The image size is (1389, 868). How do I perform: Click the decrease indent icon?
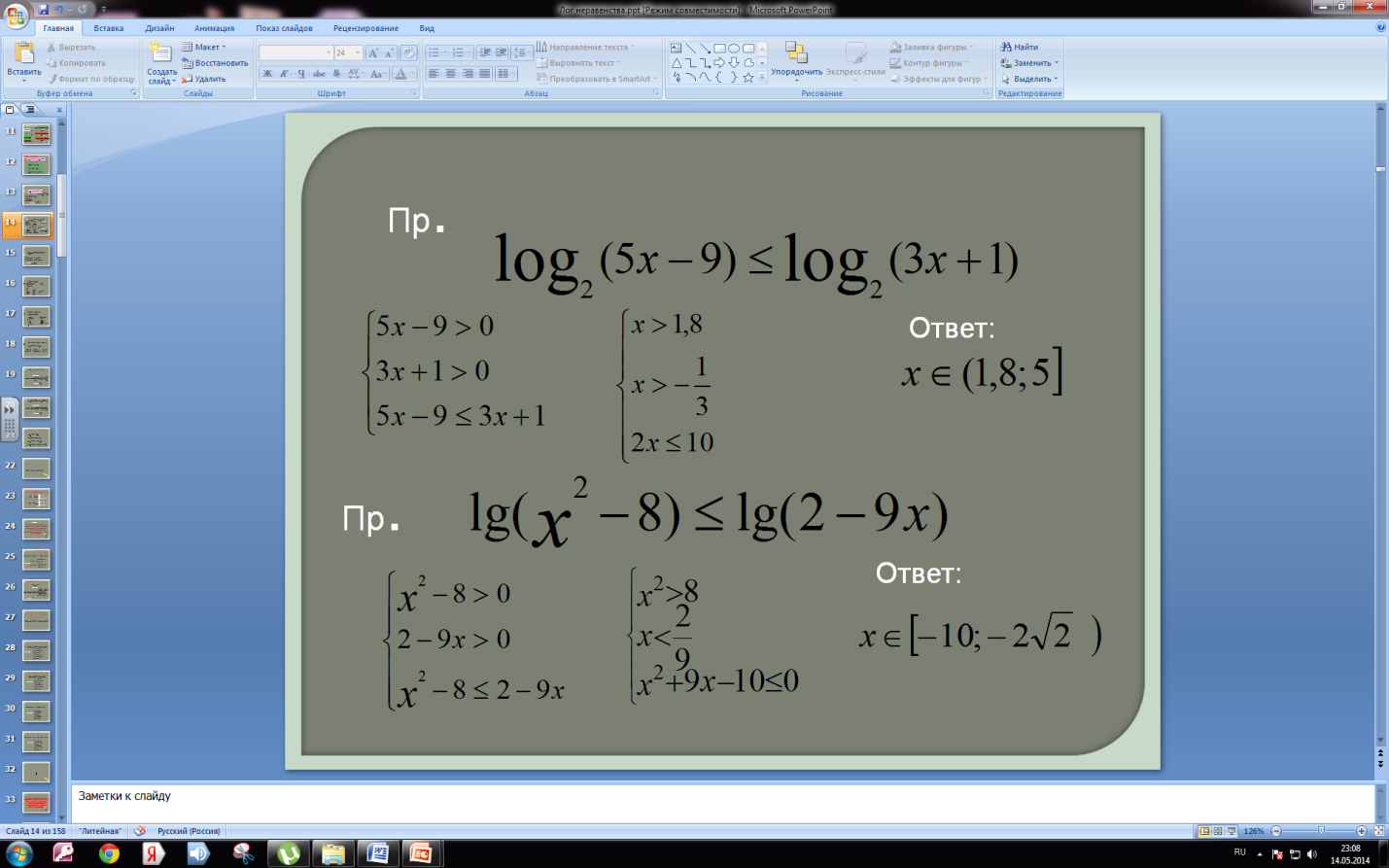484,52
